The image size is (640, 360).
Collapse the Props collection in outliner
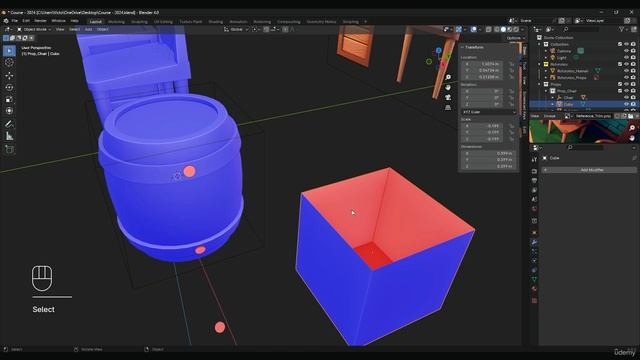(x=540, y=84)
